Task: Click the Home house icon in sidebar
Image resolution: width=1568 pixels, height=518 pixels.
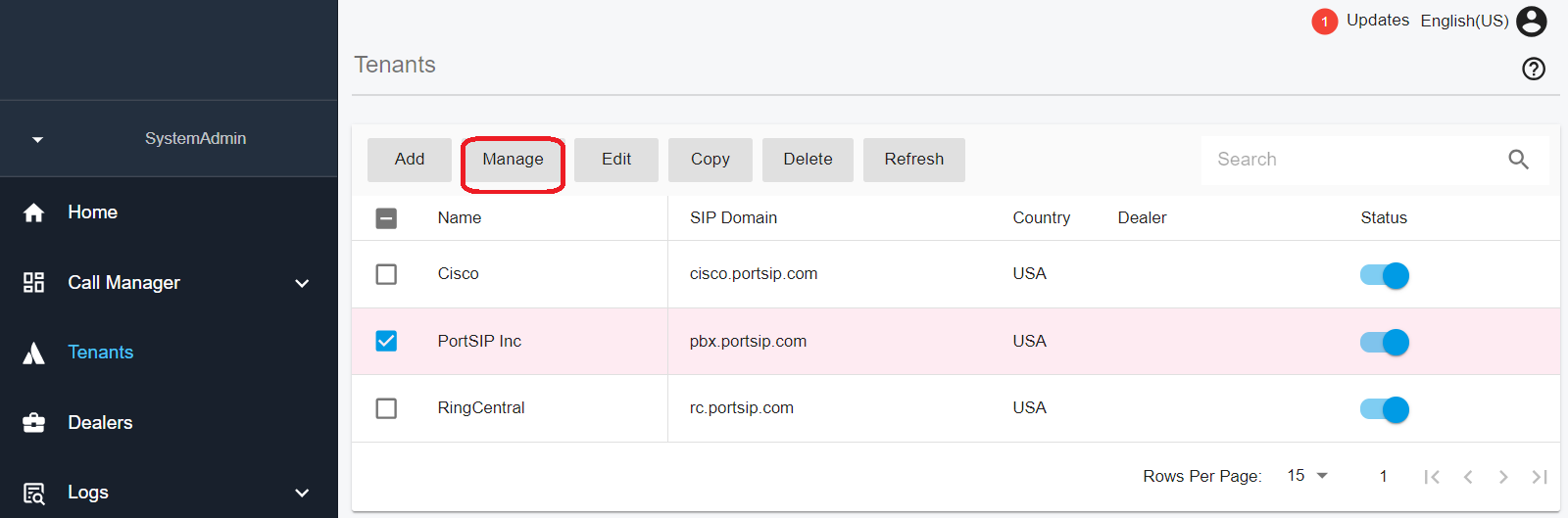Action: 33,212
